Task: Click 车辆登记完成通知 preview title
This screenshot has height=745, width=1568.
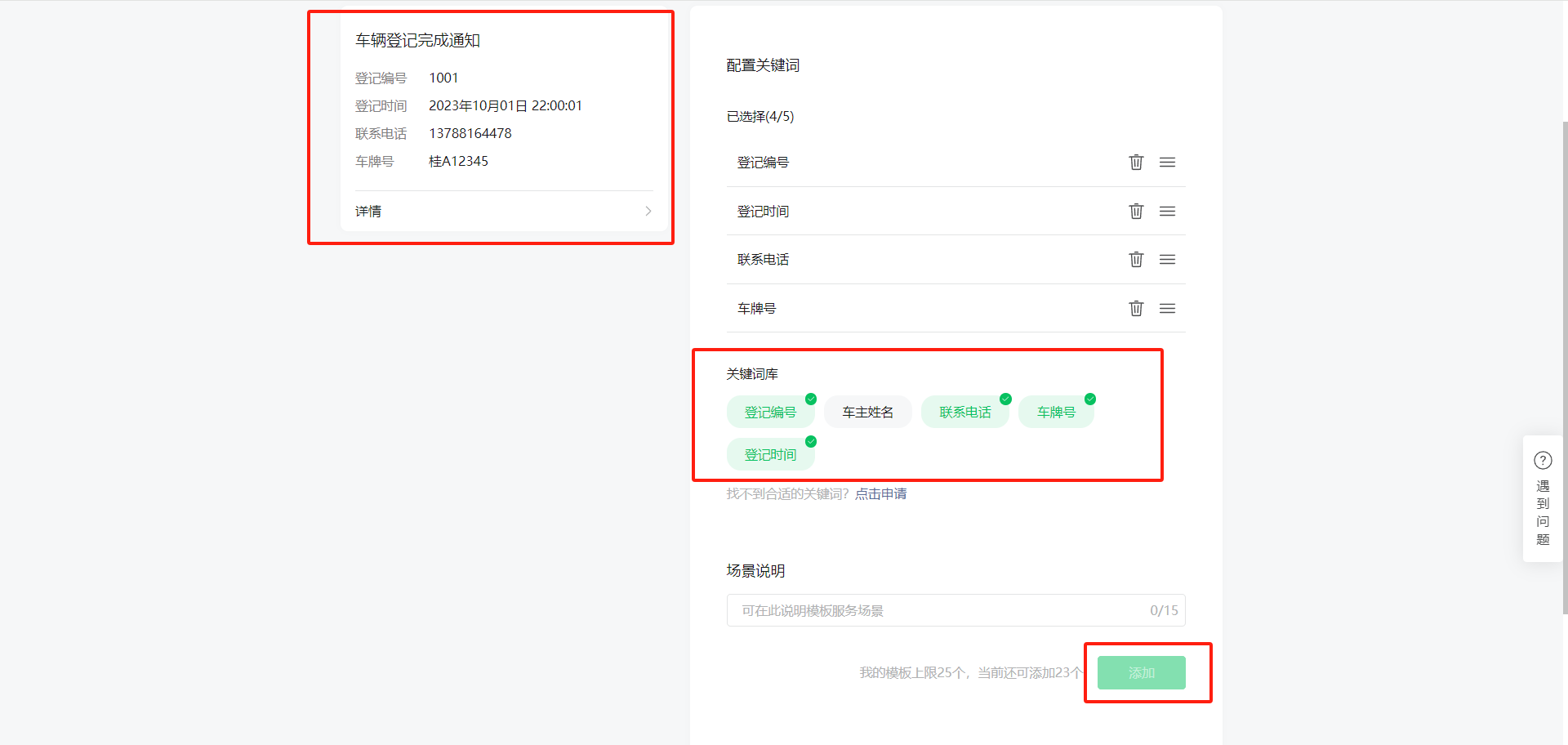Action: click(417, 40)
